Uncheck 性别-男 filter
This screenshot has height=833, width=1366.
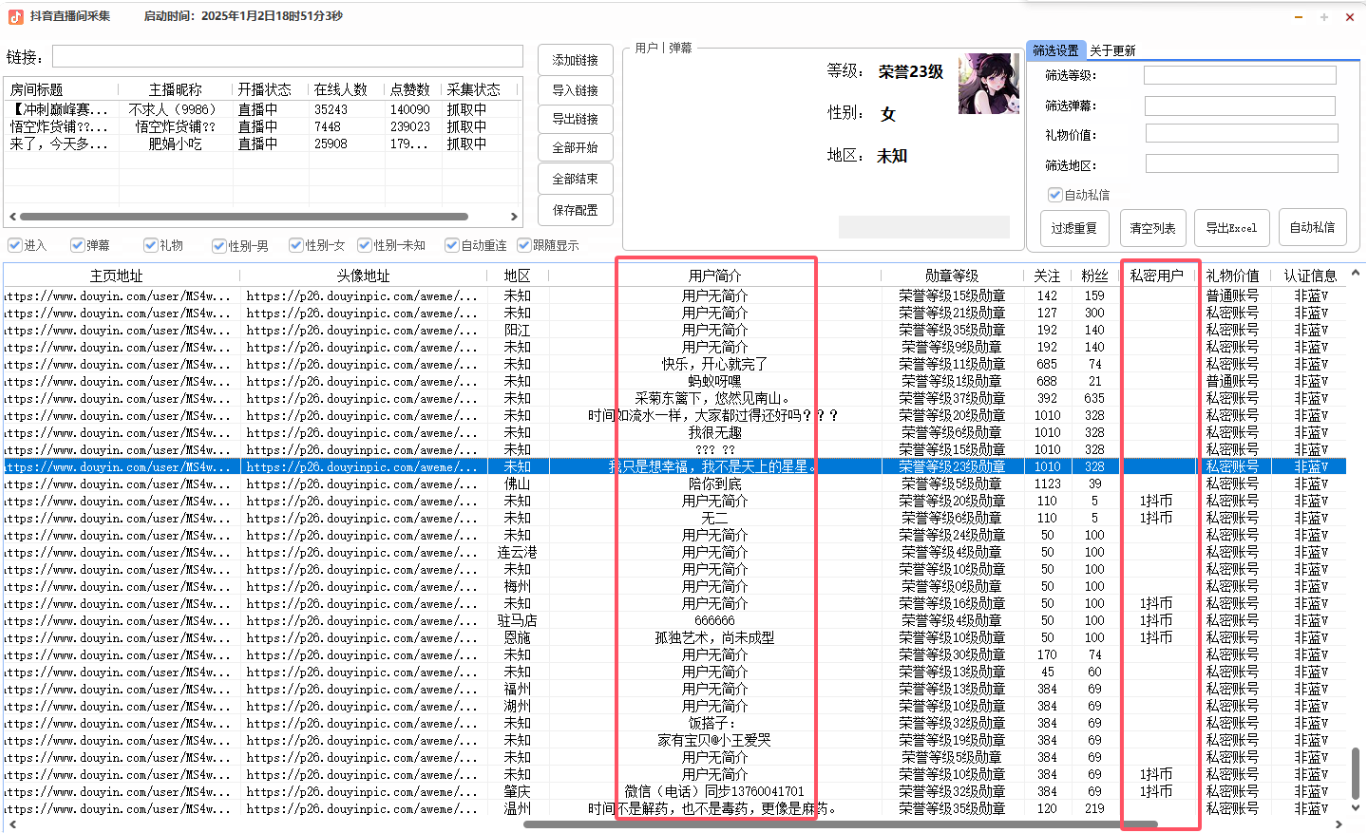(219, 245)
